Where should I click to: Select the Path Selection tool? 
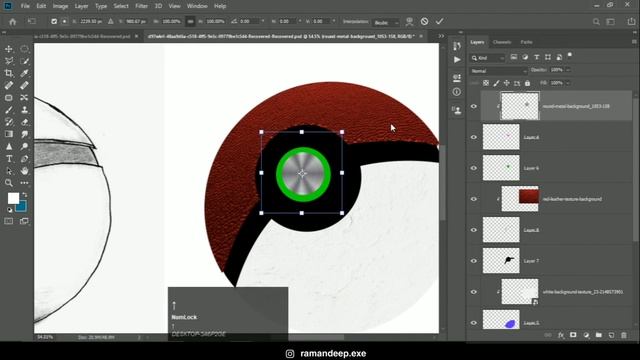point(9,171)
